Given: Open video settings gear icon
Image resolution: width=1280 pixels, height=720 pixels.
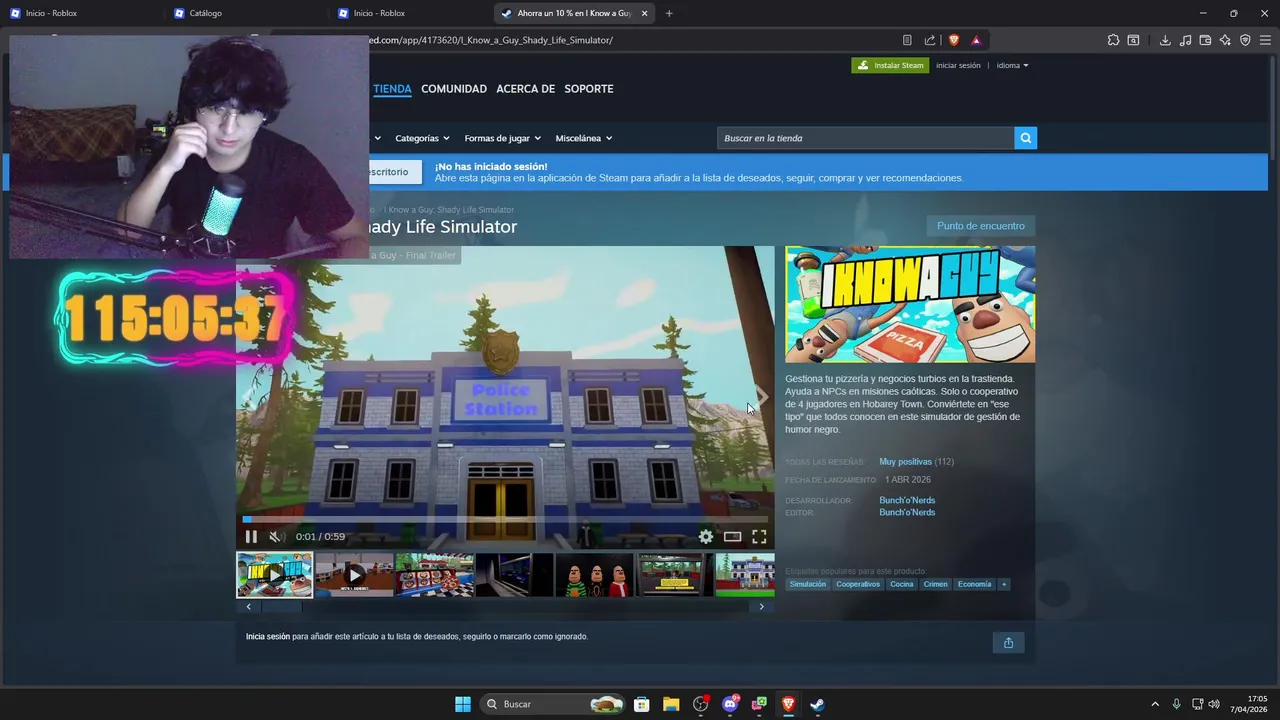Looking at the screenshot, I should pos(706,537).
